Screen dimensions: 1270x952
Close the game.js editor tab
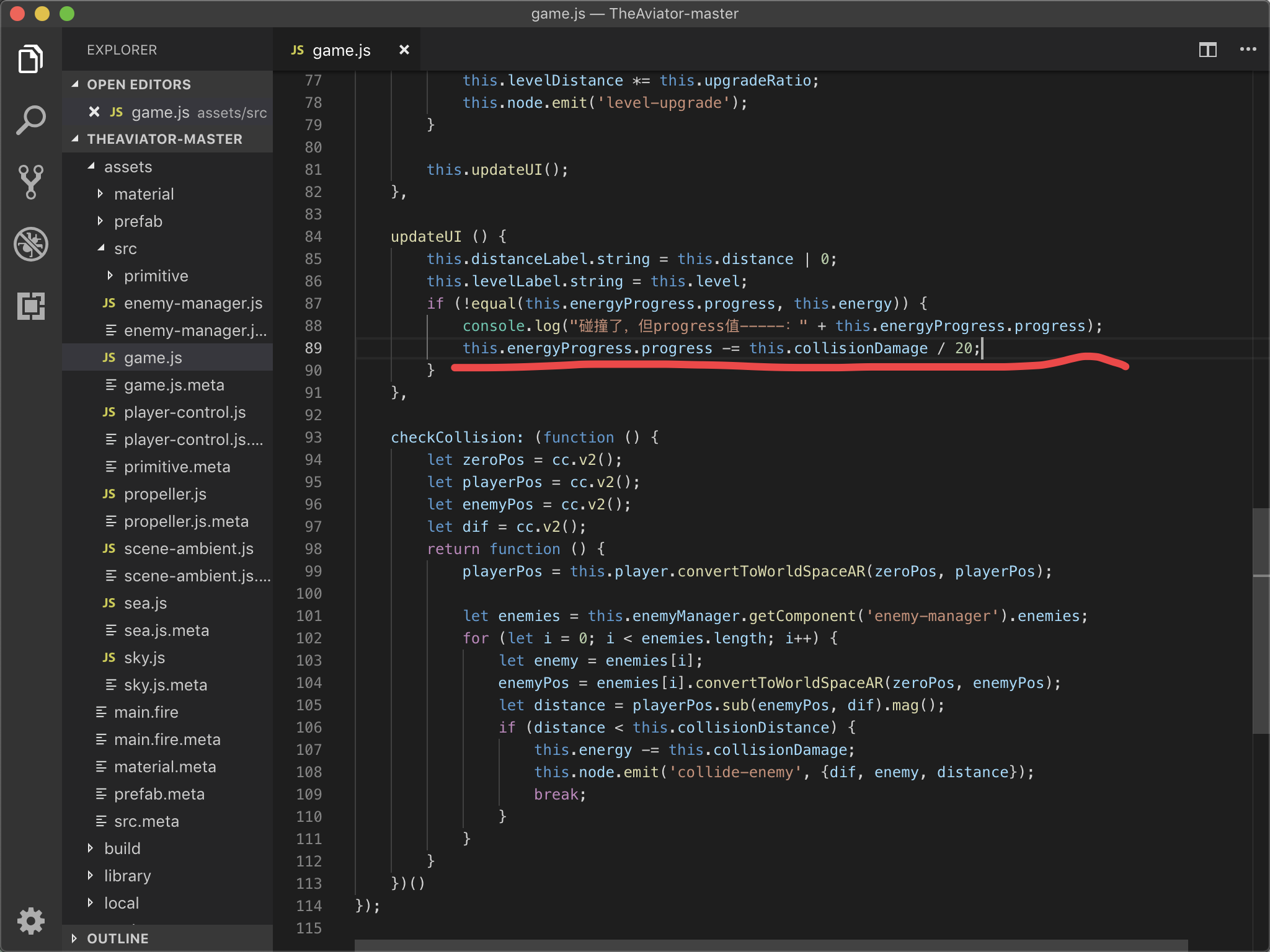click(404, 50)
